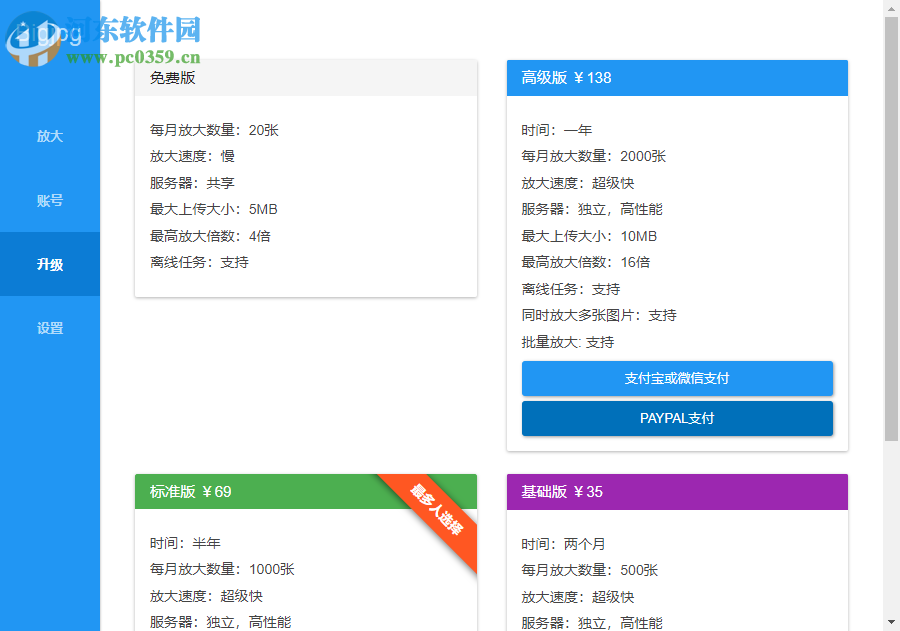
Task: Click the scrollbar up arrow
Action: click(x=889, y=10)
